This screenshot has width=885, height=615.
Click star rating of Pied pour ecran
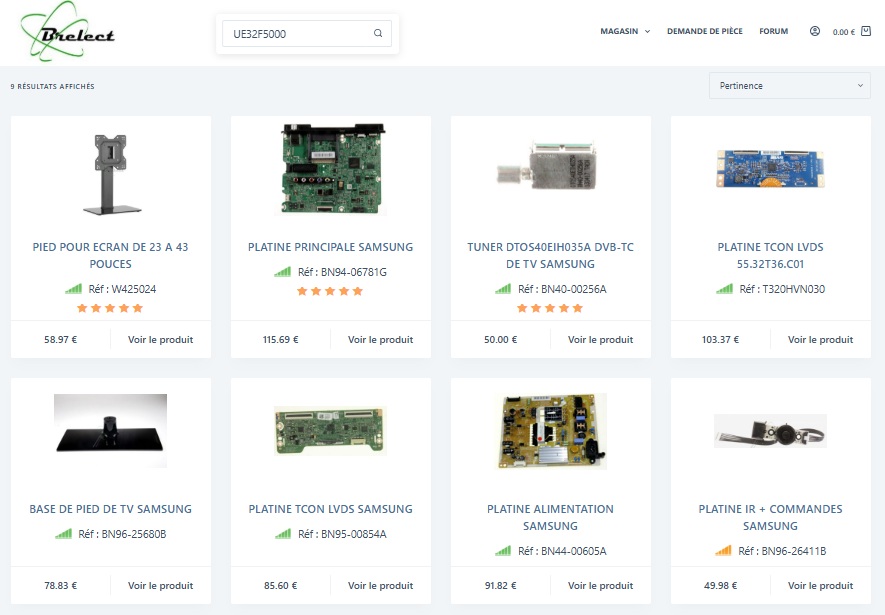pyautogui.click(x=110, y=308)
